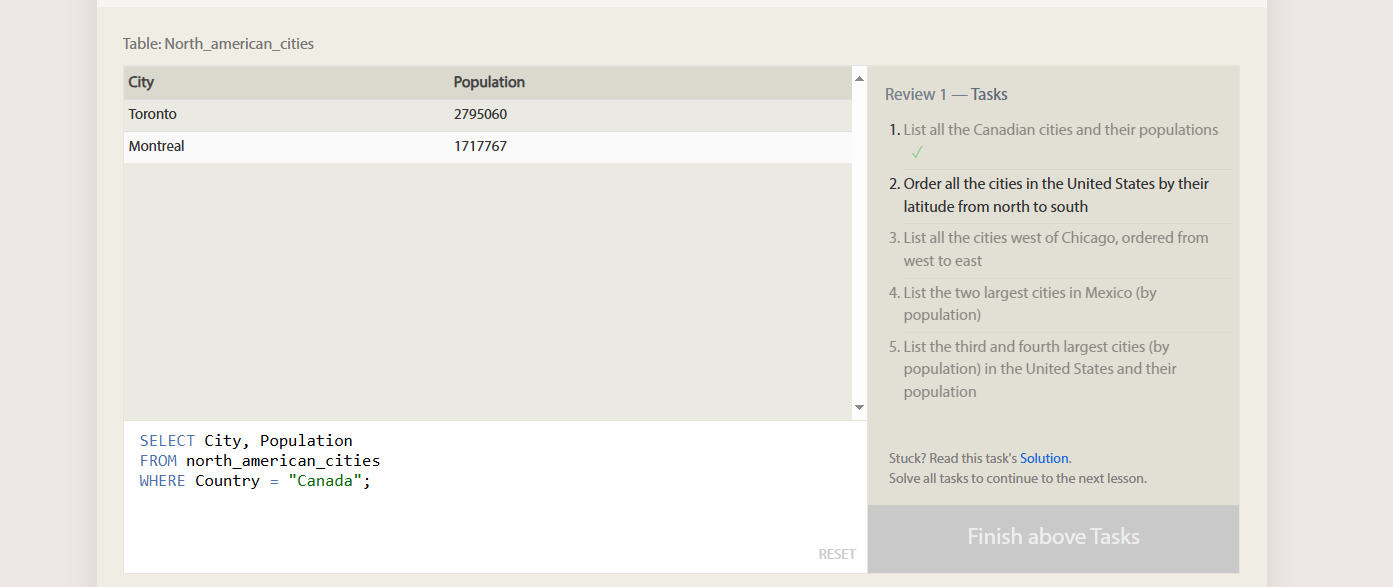
Task: Click the Finish above Tasks button
Action: click(1053, 538)
